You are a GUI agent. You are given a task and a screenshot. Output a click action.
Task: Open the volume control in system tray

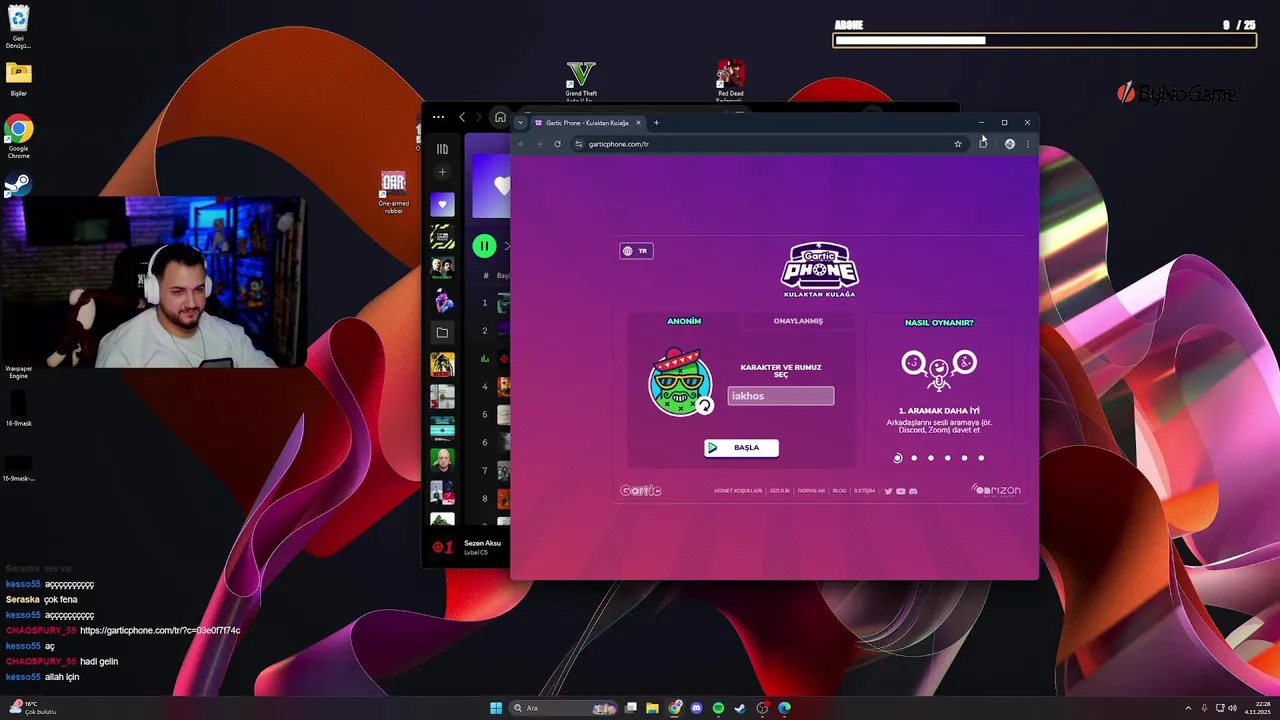tap(1232, 708)
